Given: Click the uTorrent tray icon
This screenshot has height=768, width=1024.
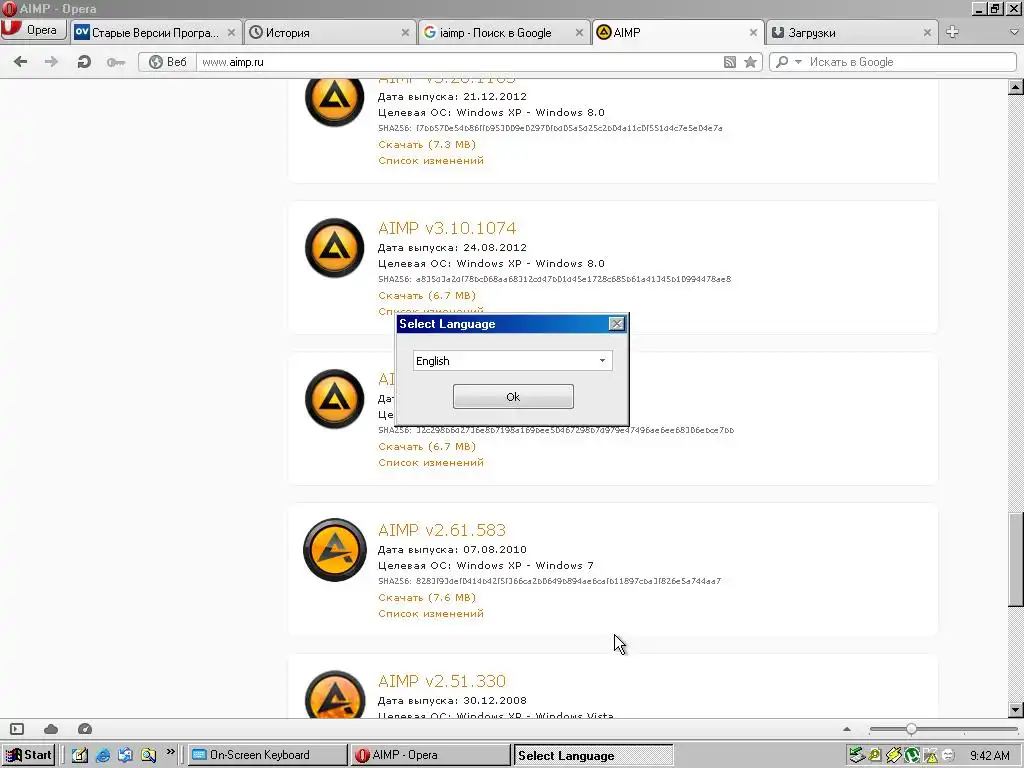Looking at the screenshot, I should coord(912,756).
